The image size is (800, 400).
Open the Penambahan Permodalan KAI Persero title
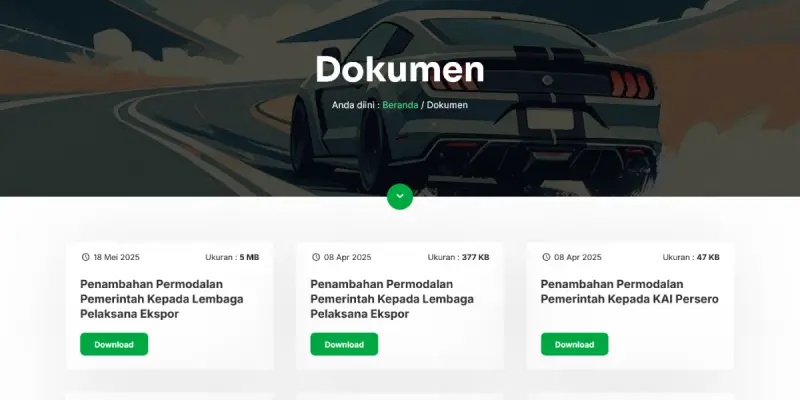[630, 291]
